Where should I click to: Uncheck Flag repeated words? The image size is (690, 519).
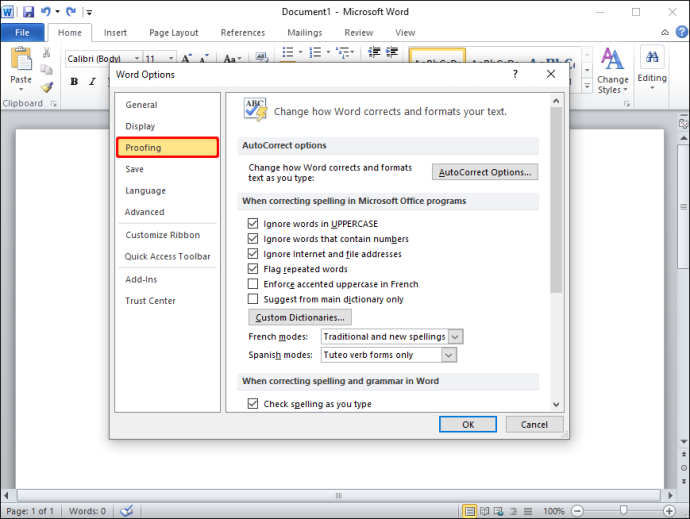[x=253, y=269]
